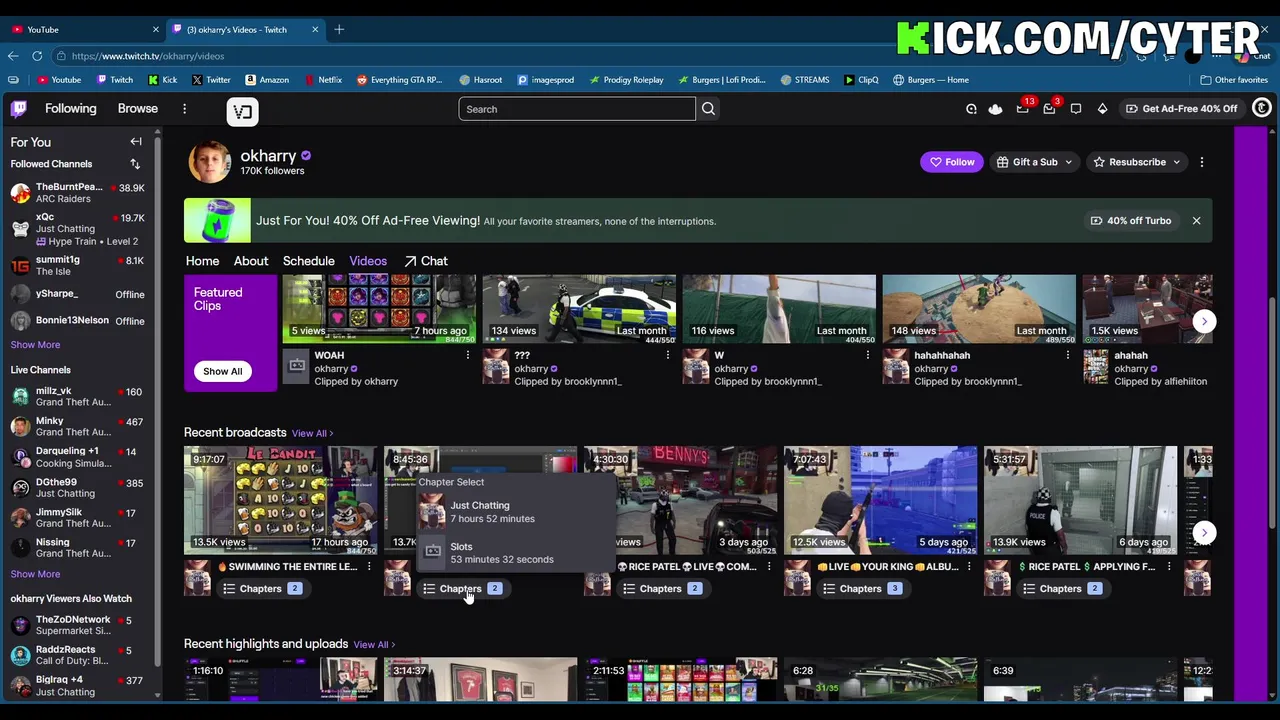Open a new browser tab
The image size is (1280, 720).
point(339,29)
